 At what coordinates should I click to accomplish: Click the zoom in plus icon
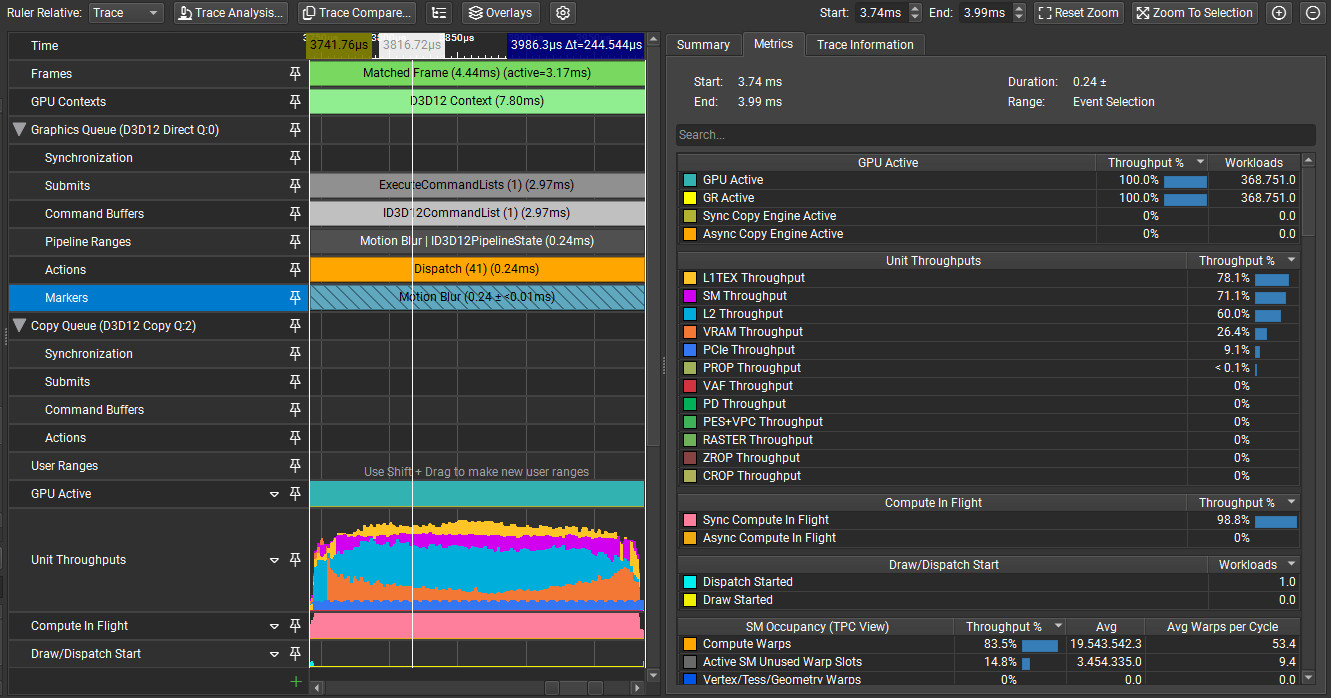click(x=1279, y=13)
